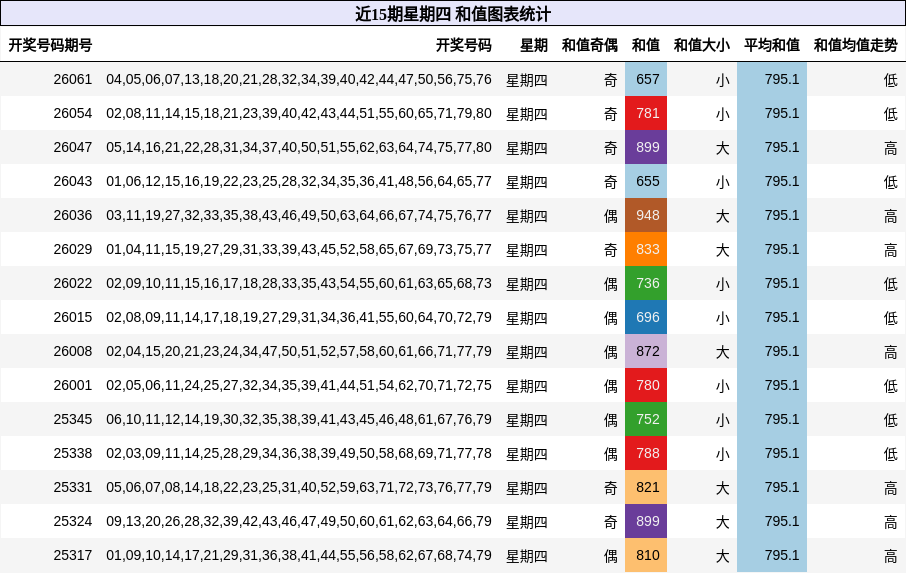The width and height of the screenshot is (906, 573).
Task: Select issue number 25317
Action: 73,556
